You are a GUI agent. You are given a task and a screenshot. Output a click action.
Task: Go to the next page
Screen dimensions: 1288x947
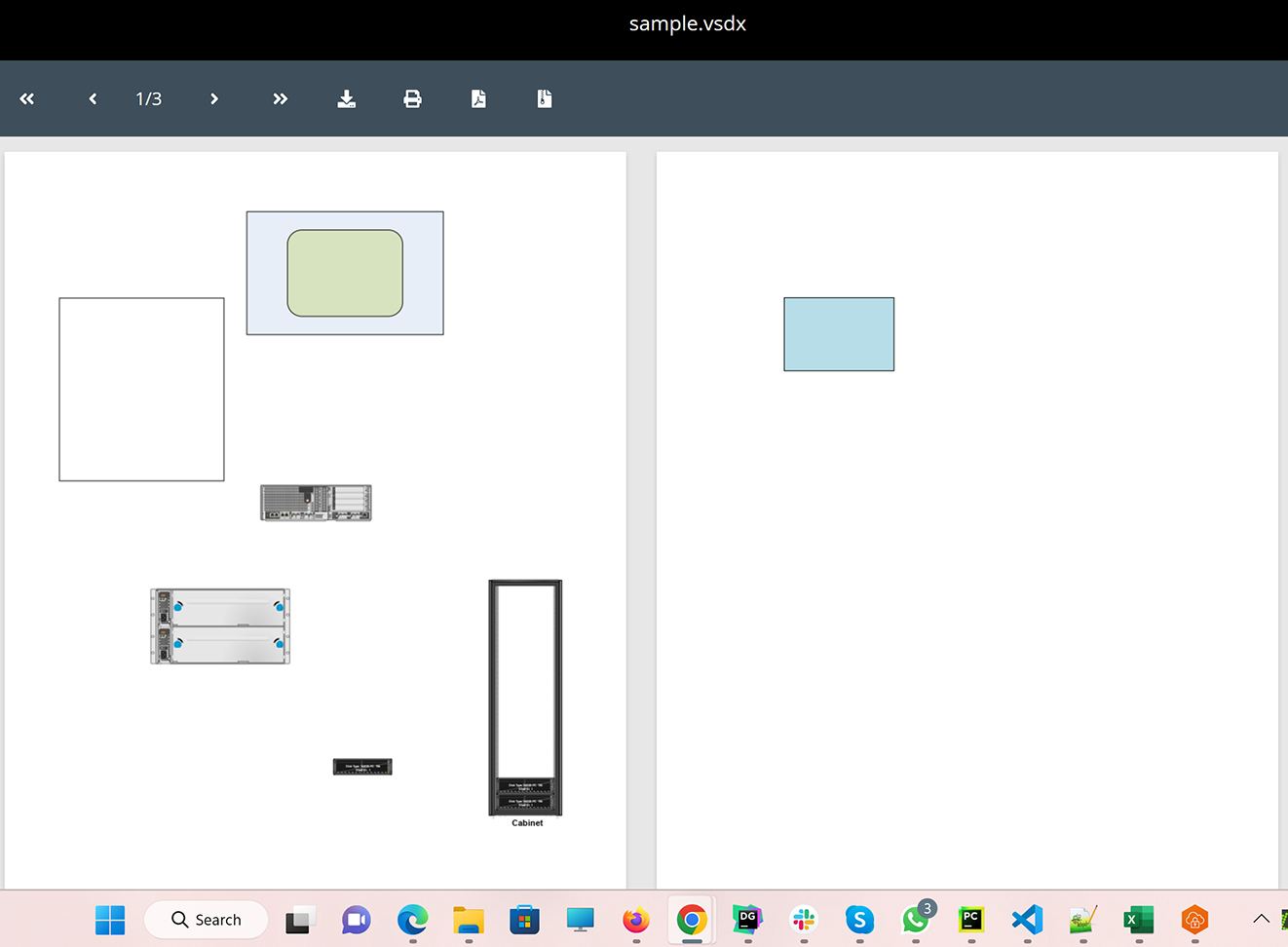[x=213, y=98]
